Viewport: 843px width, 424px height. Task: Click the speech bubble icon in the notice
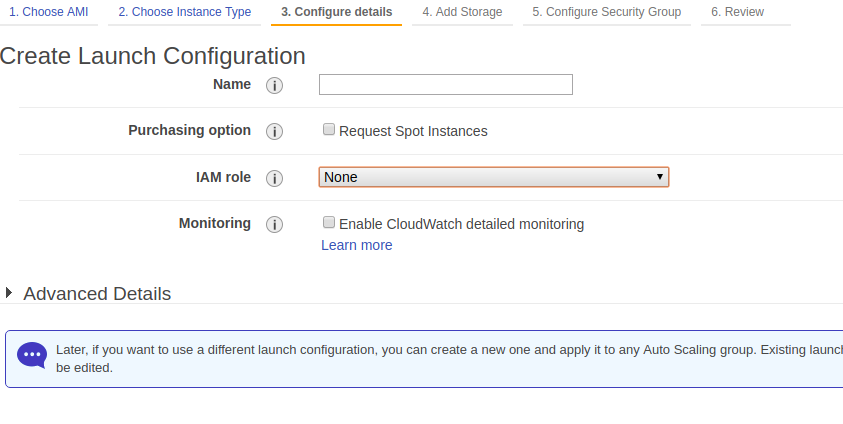pos(32,356)
